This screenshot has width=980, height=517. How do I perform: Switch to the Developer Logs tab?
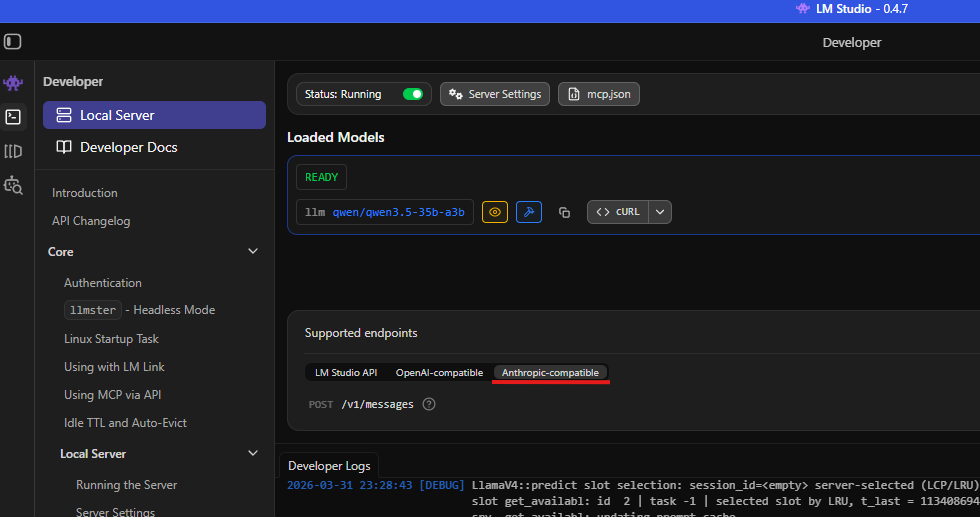click(329, 466)
